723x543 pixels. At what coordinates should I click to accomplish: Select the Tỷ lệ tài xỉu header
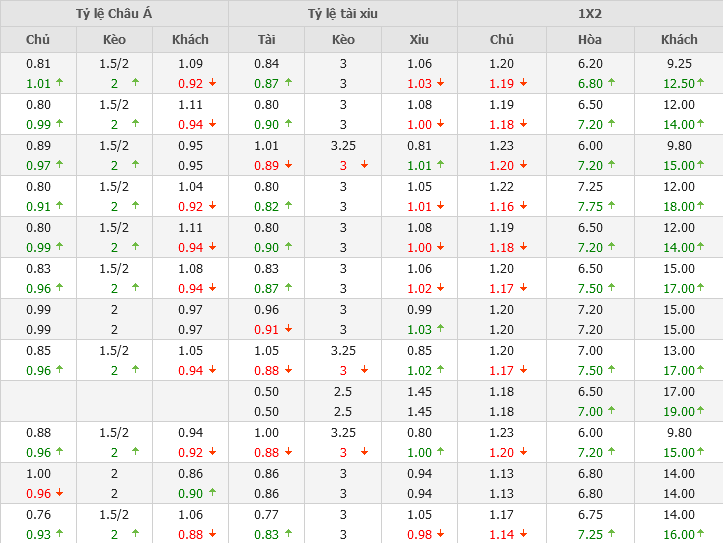pos(343,13)
